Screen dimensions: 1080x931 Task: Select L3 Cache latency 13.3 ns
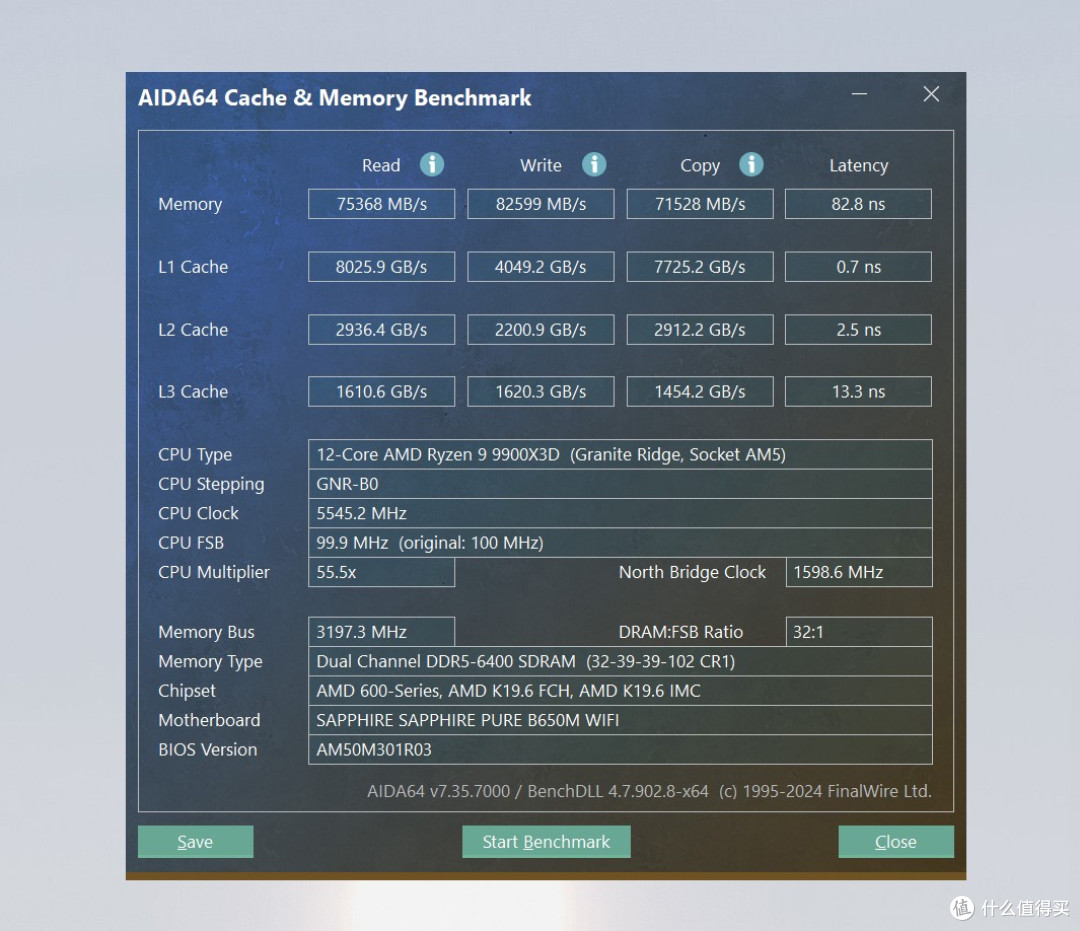click(x=858, y=391)
